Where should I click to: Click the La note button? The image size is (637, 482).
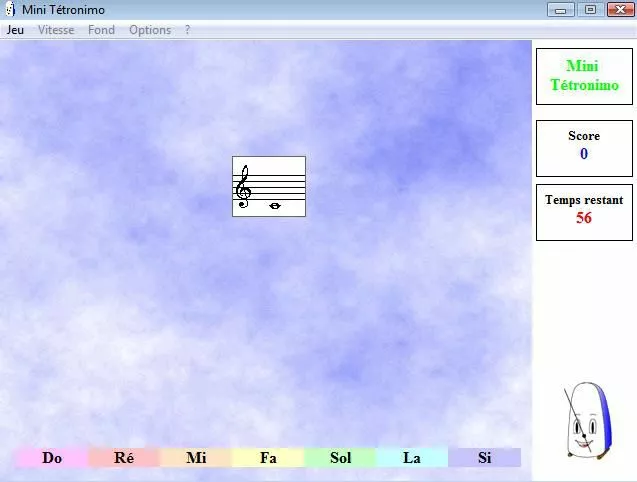[x=412, y=458]
